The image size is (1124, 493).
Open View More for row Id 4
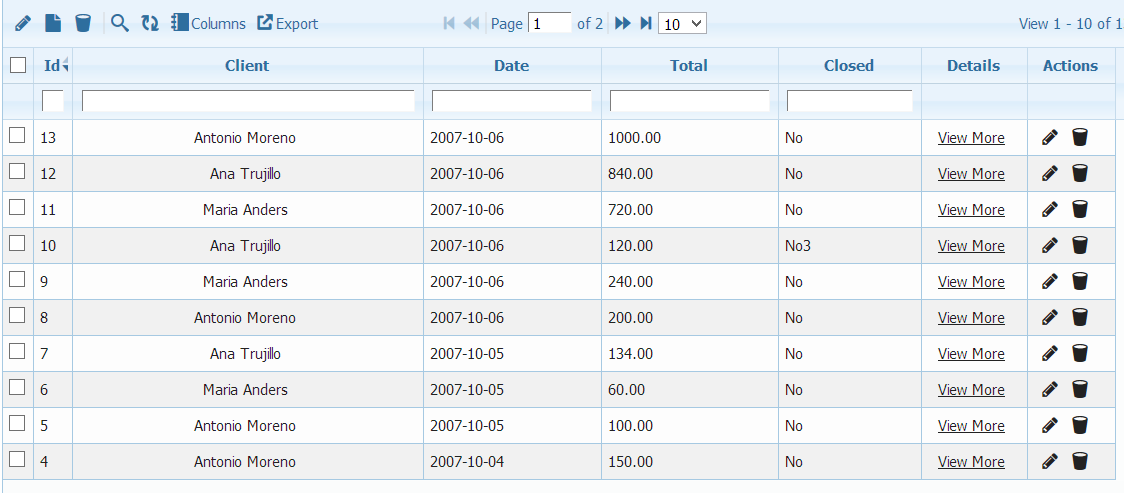(x=971, y=462)
